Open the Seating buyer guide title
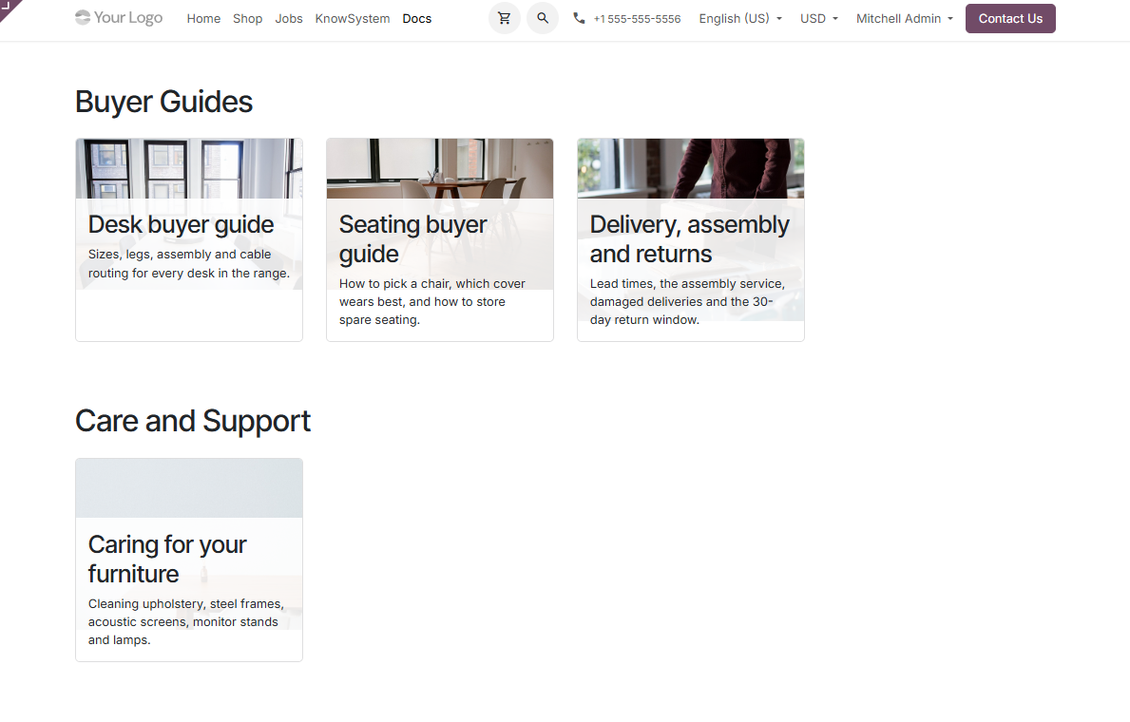This screenshot has width=1130, height=722. click(x=413, y=239)
